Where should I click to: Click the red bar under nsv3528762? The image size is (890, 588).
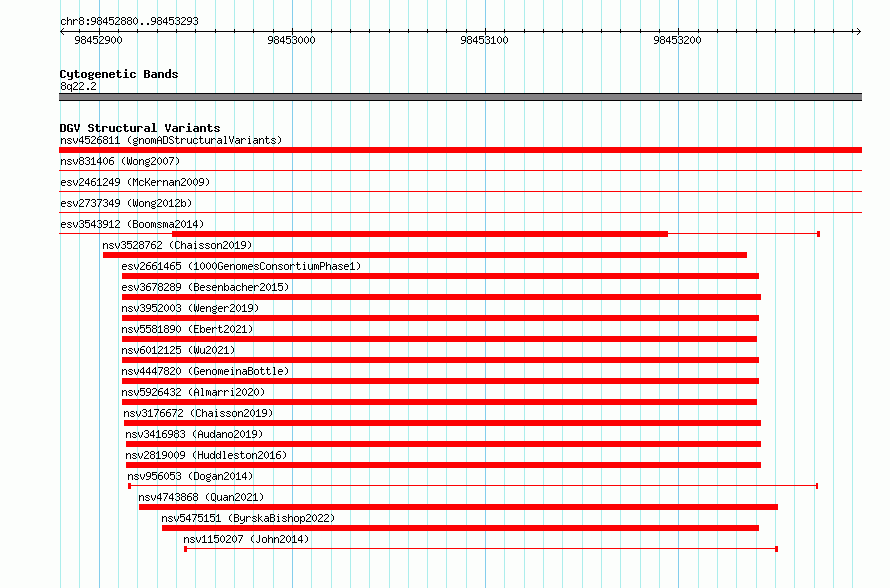coord(425,255)
